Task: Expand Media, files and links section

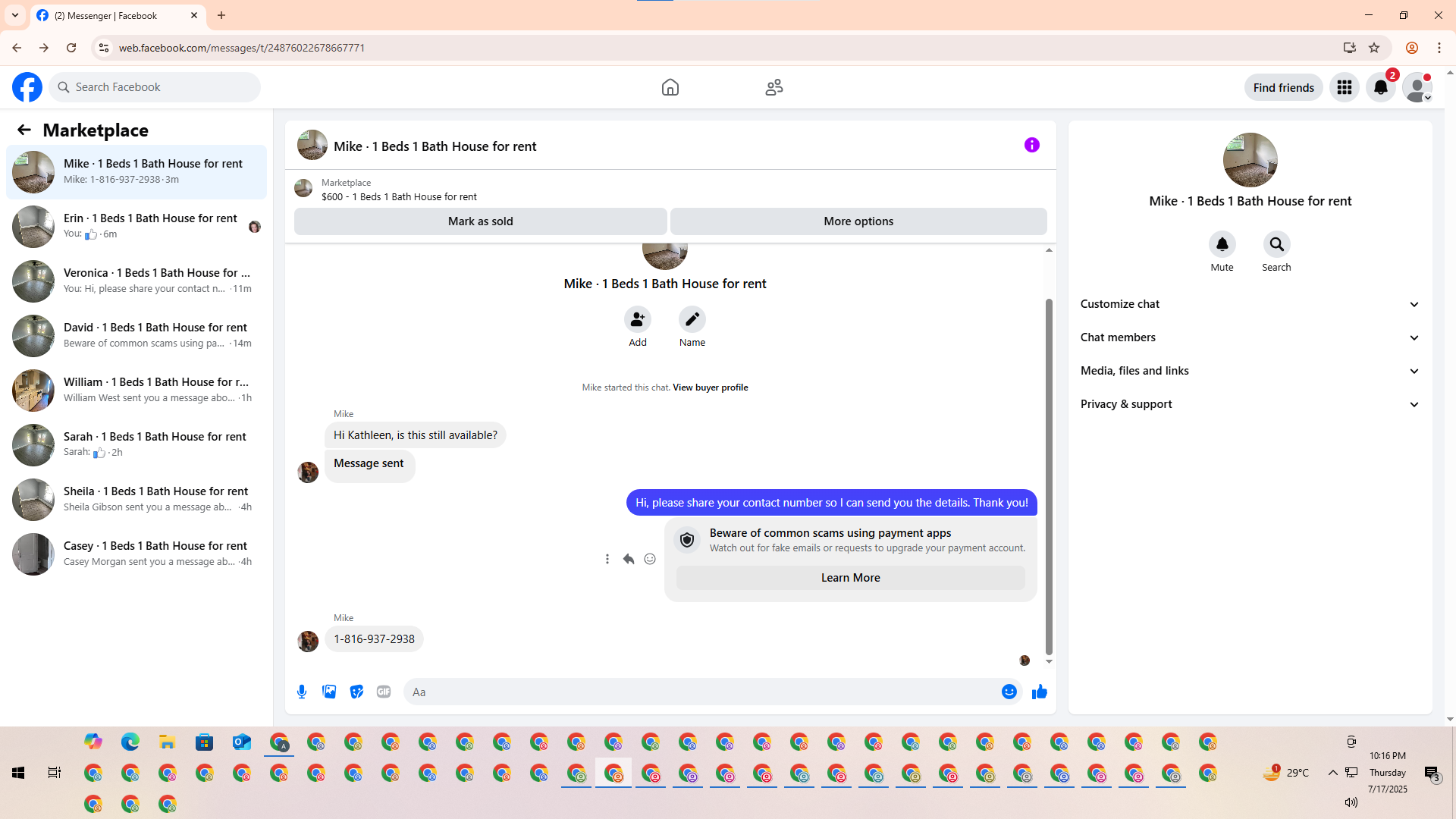Action: 1250,371
